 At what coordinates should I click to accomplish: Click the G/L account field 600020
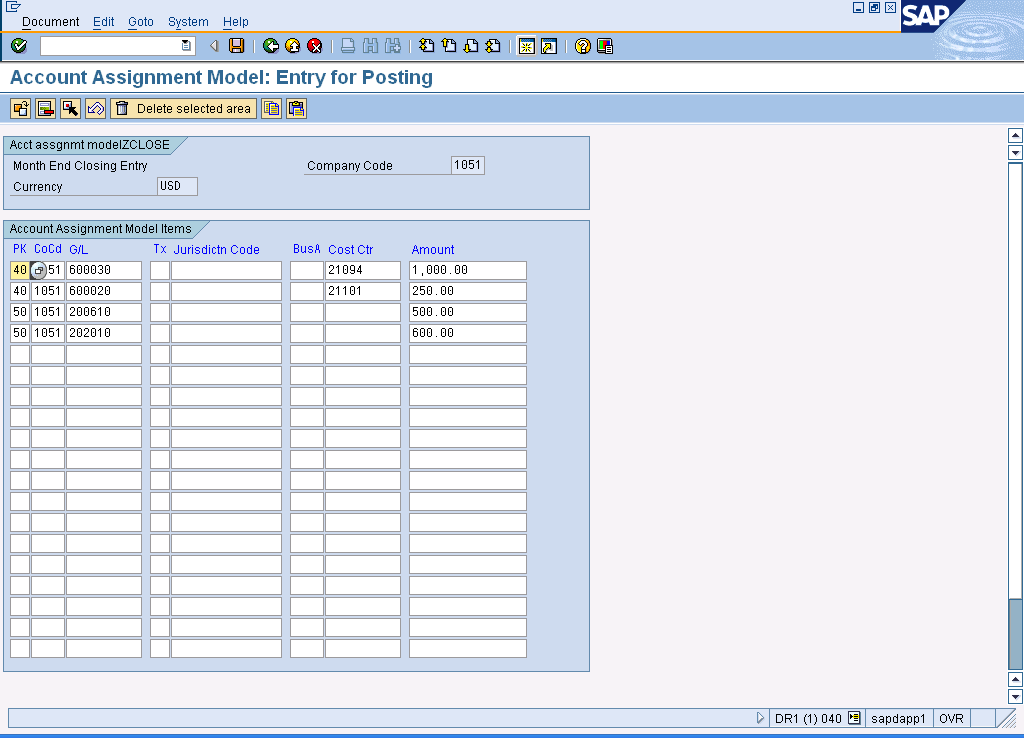click(x=104, y=291)
